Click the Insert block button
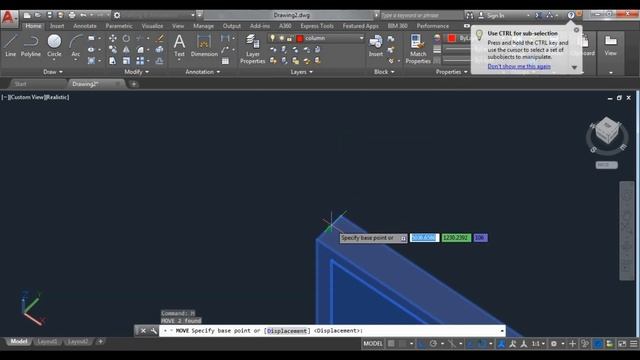 point(376,46)
